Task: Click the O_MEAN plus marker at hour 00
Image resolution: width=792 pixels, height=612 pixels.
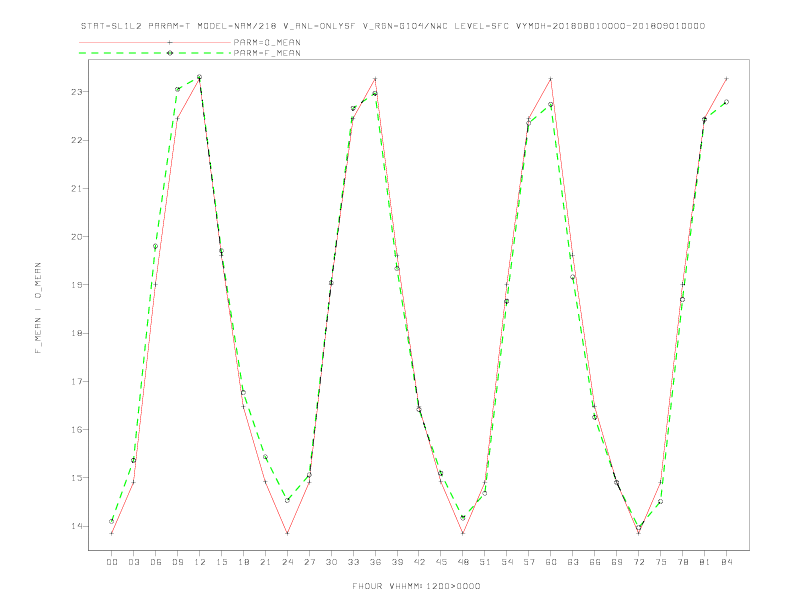Action: [x=112, y=533]
